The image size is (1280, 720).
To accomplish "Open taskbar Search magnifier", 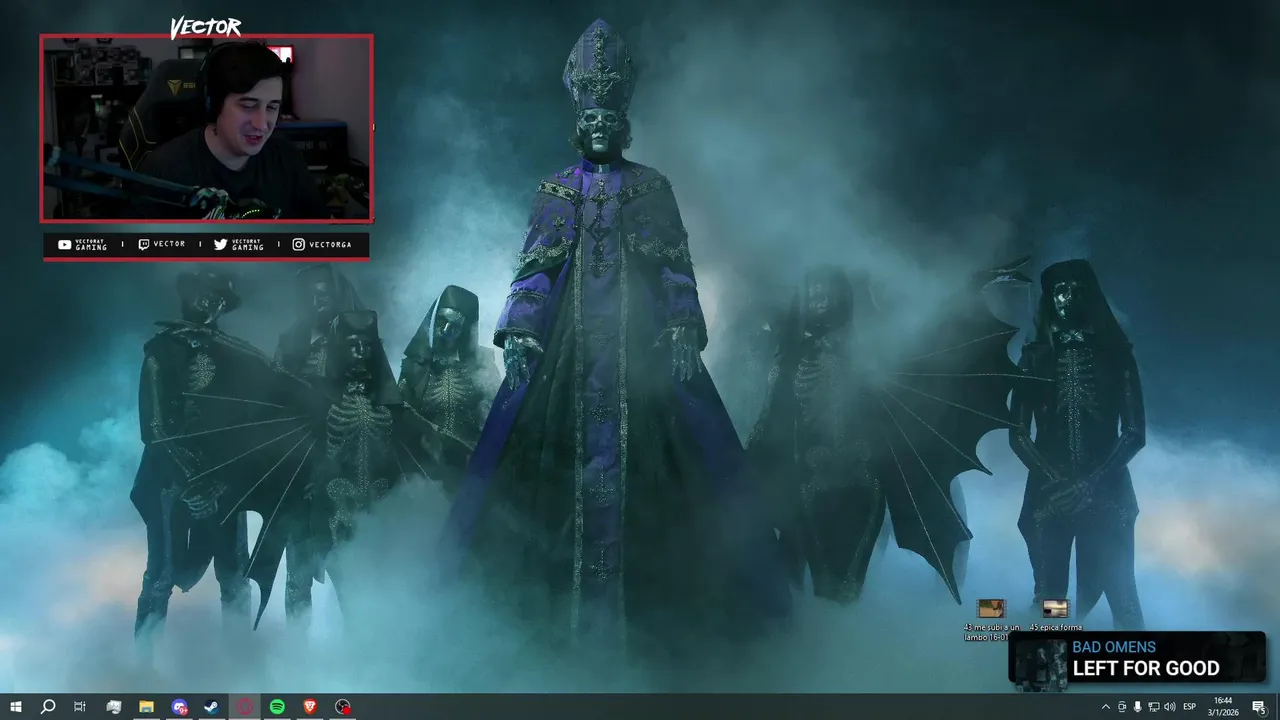I will click(47, 707).
